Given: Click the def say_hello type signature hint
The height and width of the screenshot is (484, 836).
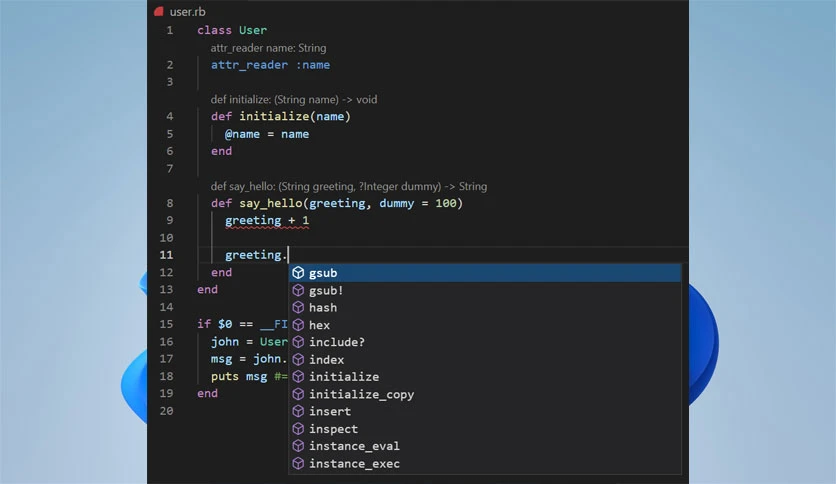Looking at the screenshot, I should click(x=349, y=187).
